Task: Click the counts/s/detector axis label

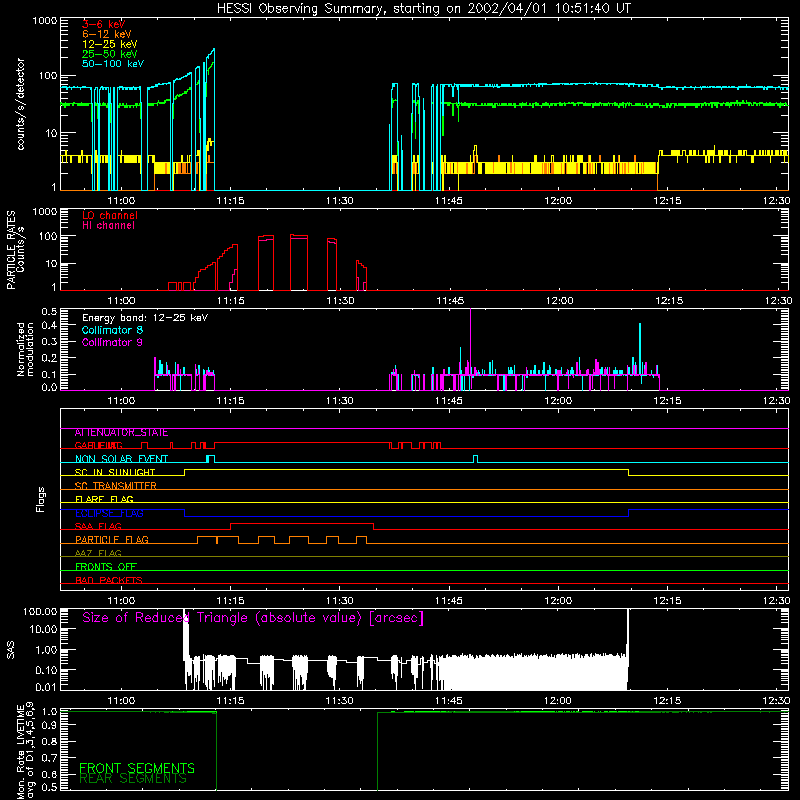Action: 20,104
